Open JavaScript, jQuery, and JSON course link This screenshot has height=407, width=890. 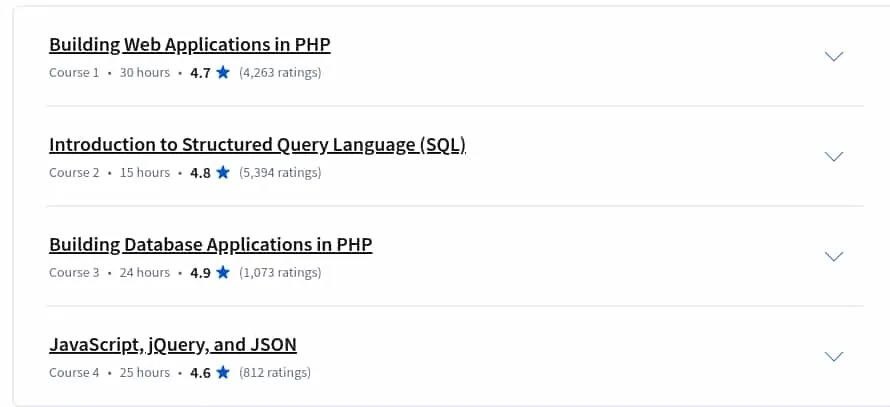click(x=173, y=345)
